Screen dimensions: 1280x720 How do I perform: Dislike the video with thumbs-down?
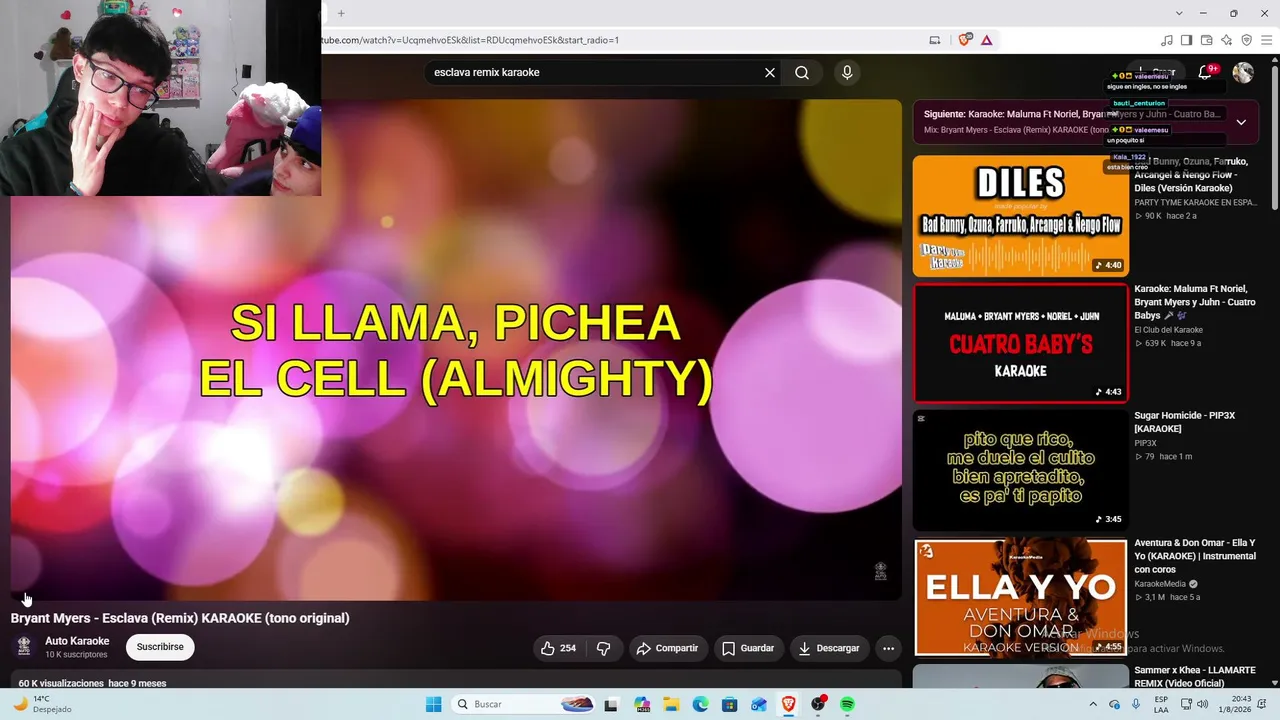(x=604, y=648)
